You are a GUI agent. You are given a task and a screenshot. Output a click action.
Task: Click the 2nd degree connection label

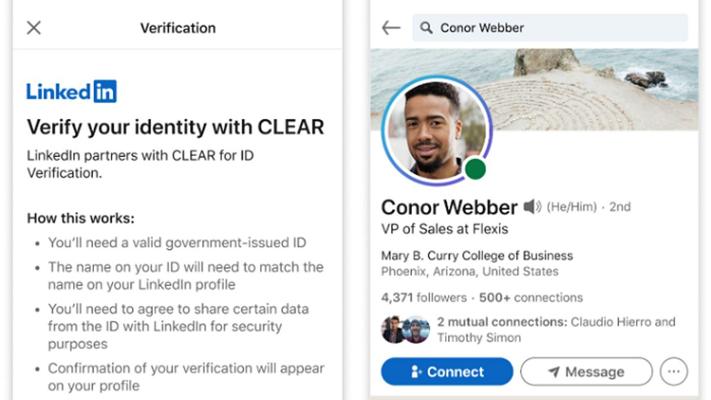[620, 207]
